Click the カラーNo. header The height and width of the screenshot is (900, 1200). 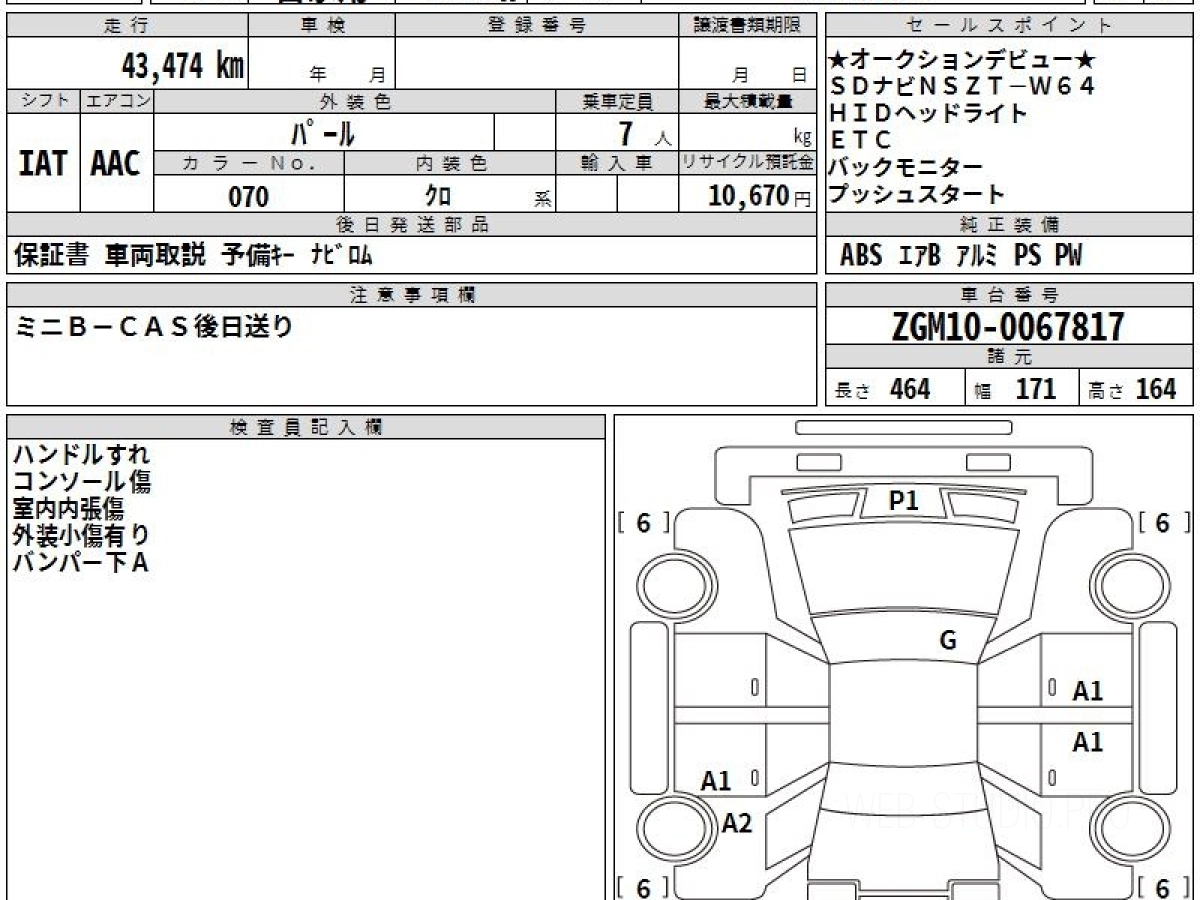(249, 164)
